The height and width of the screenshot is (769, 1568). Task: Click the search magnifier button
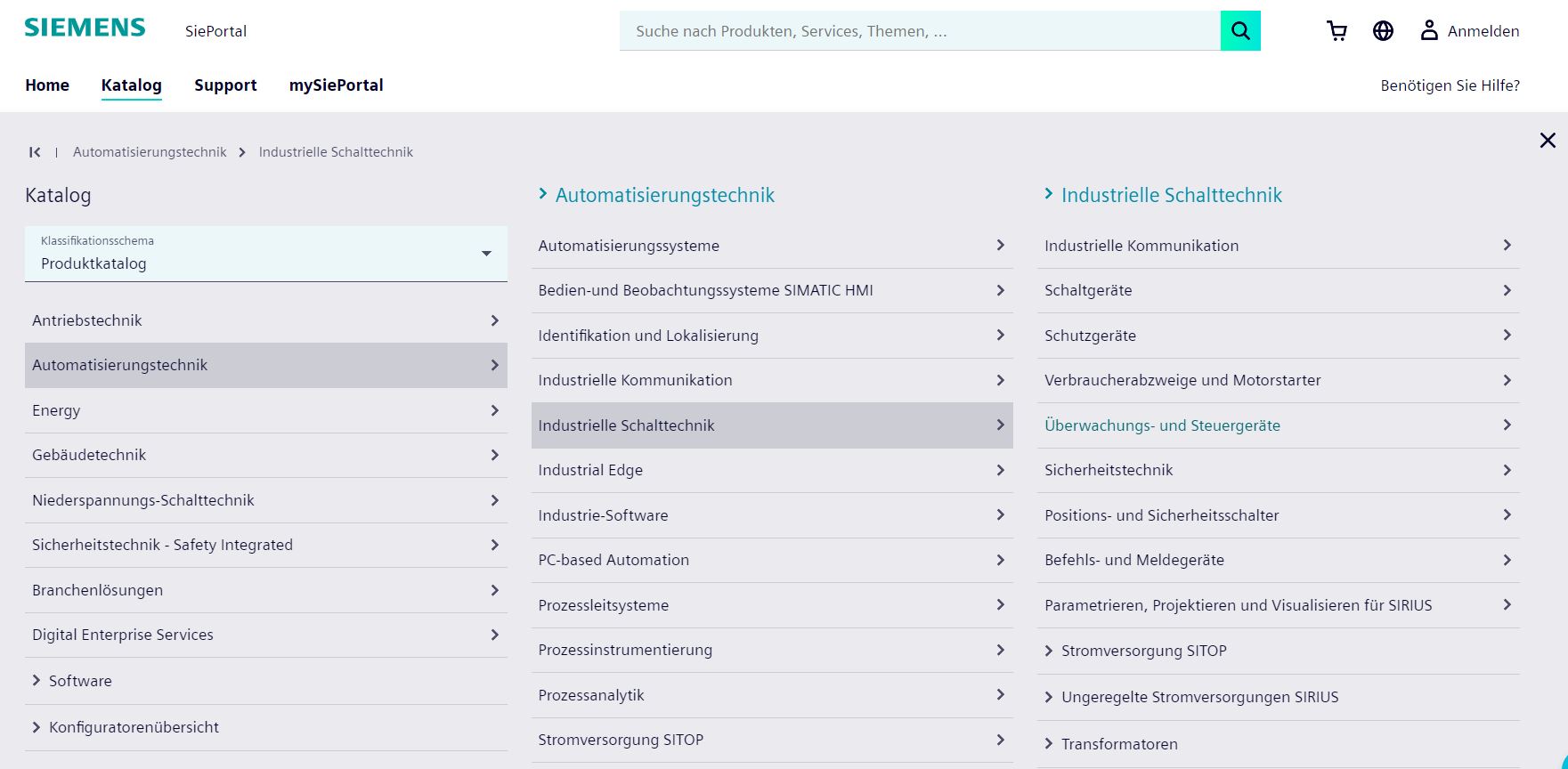tap(1240, 31)
